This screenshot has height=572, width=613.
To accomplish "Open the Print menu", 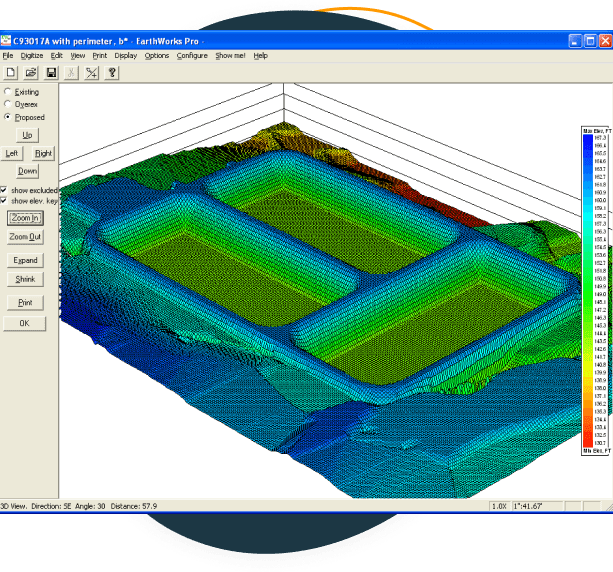I will pyautogui.click(x=99, y=56).
